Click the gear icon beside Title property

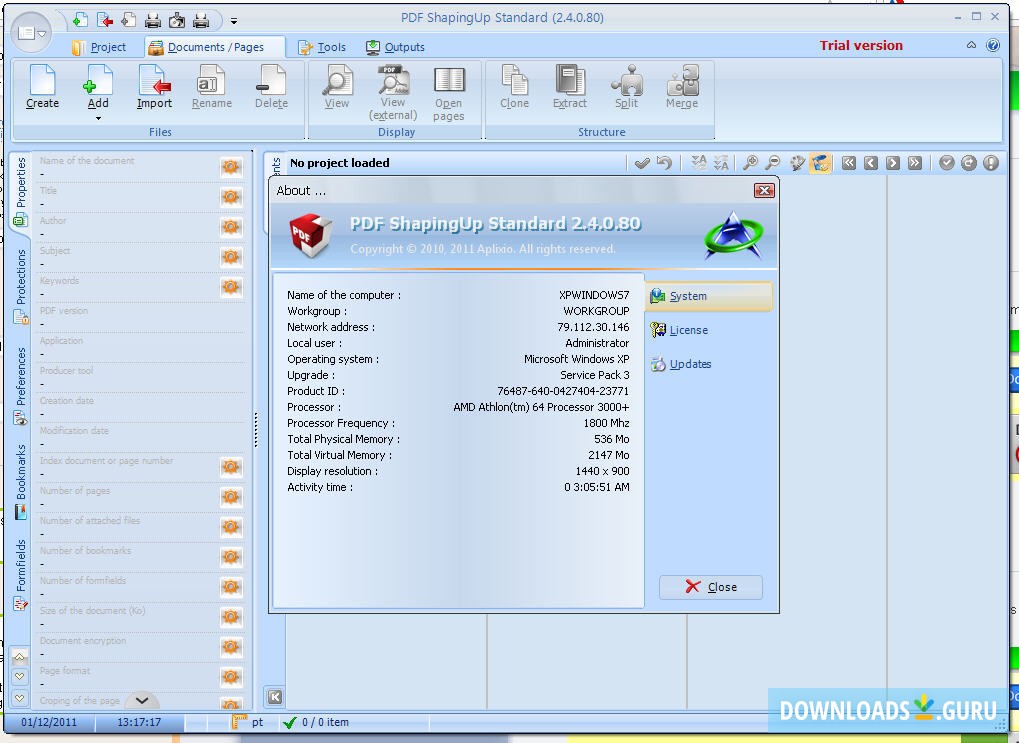point(231,197)
